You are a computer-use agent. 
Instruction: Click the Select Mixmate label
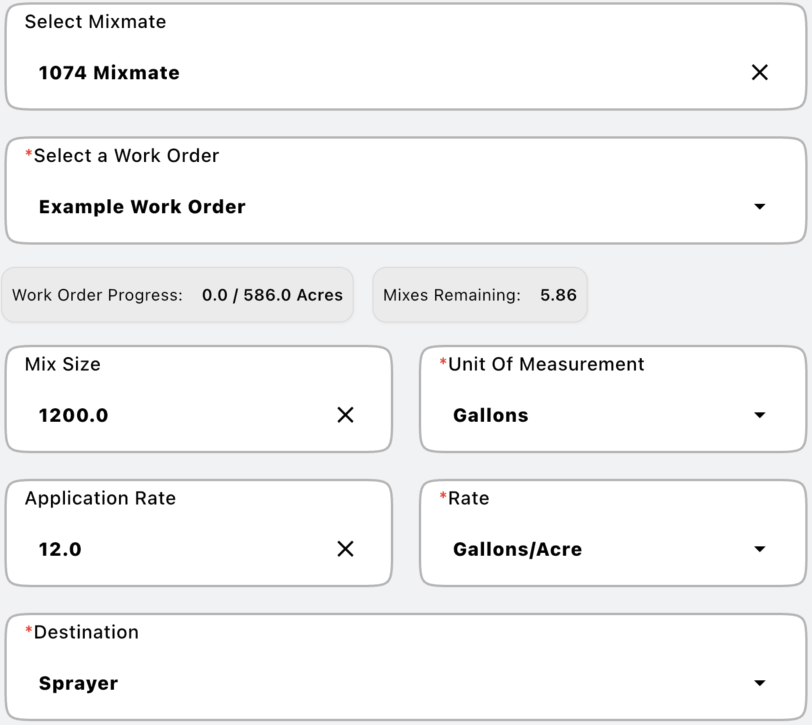pyautogui.click(x=95, y=22)
